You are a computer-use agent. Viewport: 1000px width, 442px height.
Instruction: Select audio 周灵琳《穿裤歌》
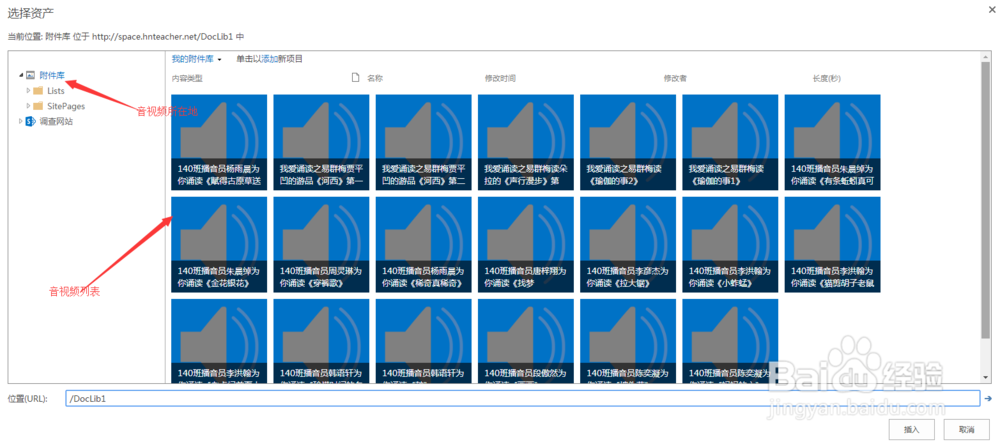point(321,244)
